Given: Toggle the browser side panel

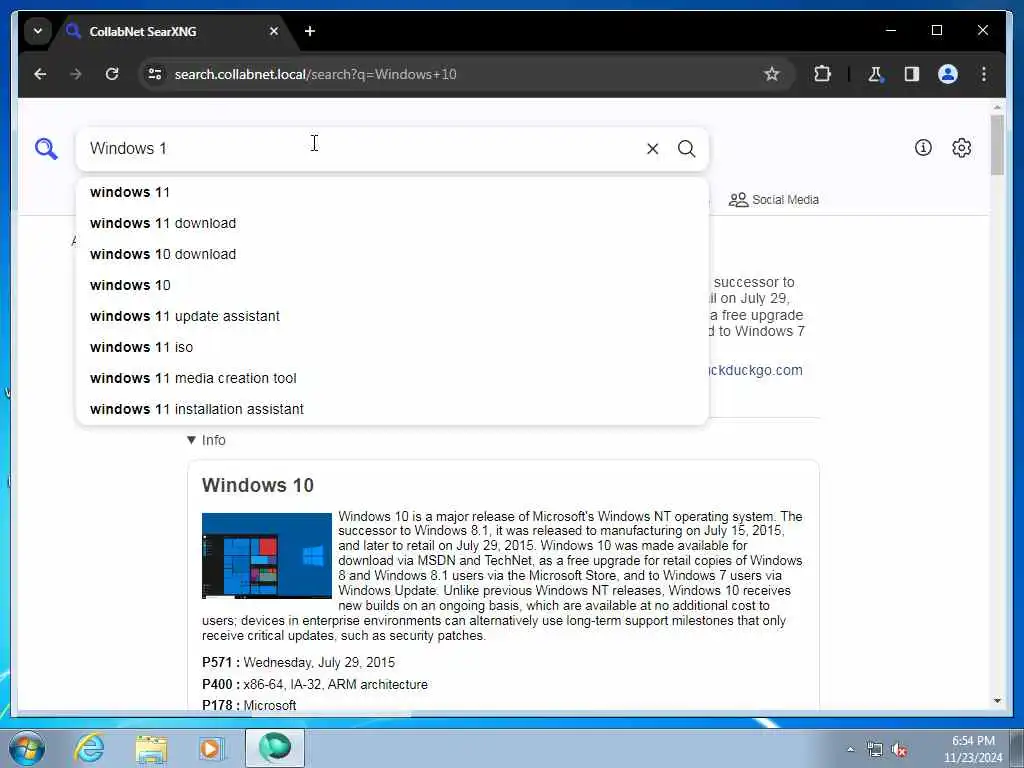Looking at the screenshot, I should pos(912,74).
